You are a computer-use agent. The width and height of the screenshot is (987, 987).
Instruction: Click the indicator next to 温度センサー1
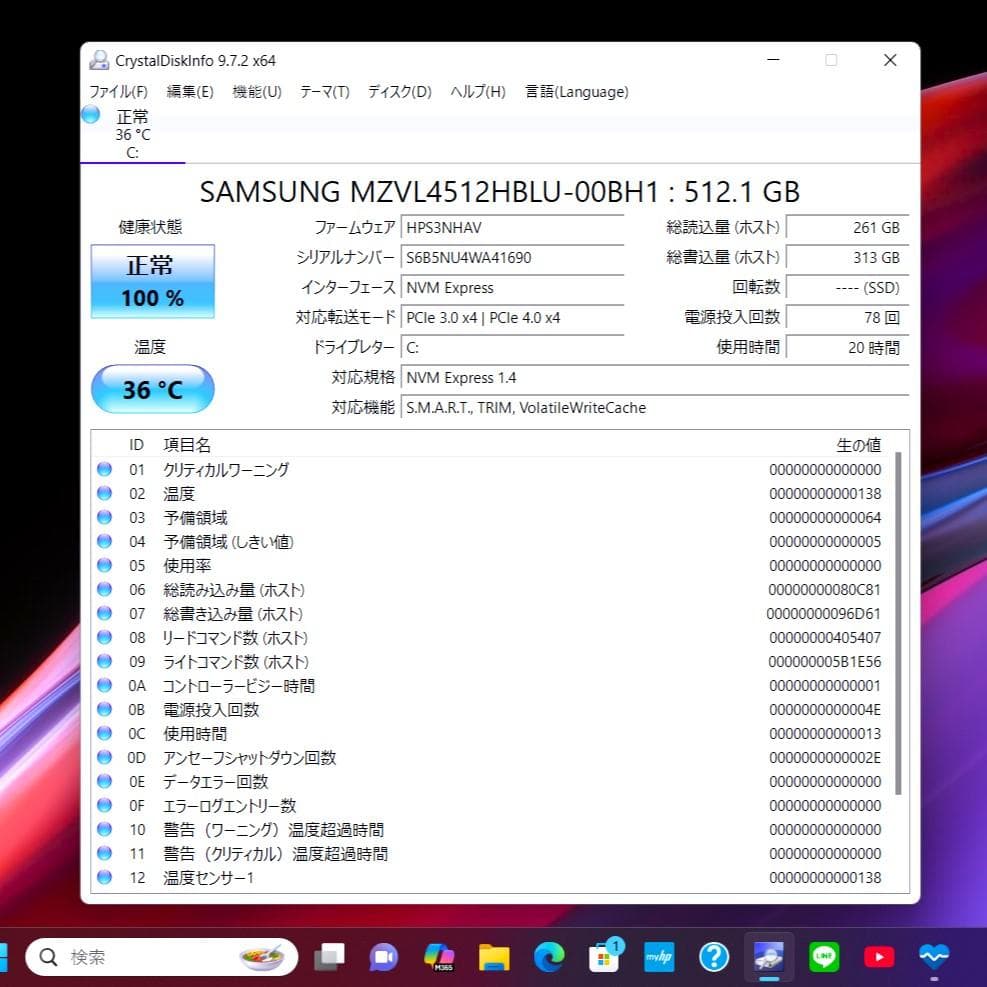point(104,877)
